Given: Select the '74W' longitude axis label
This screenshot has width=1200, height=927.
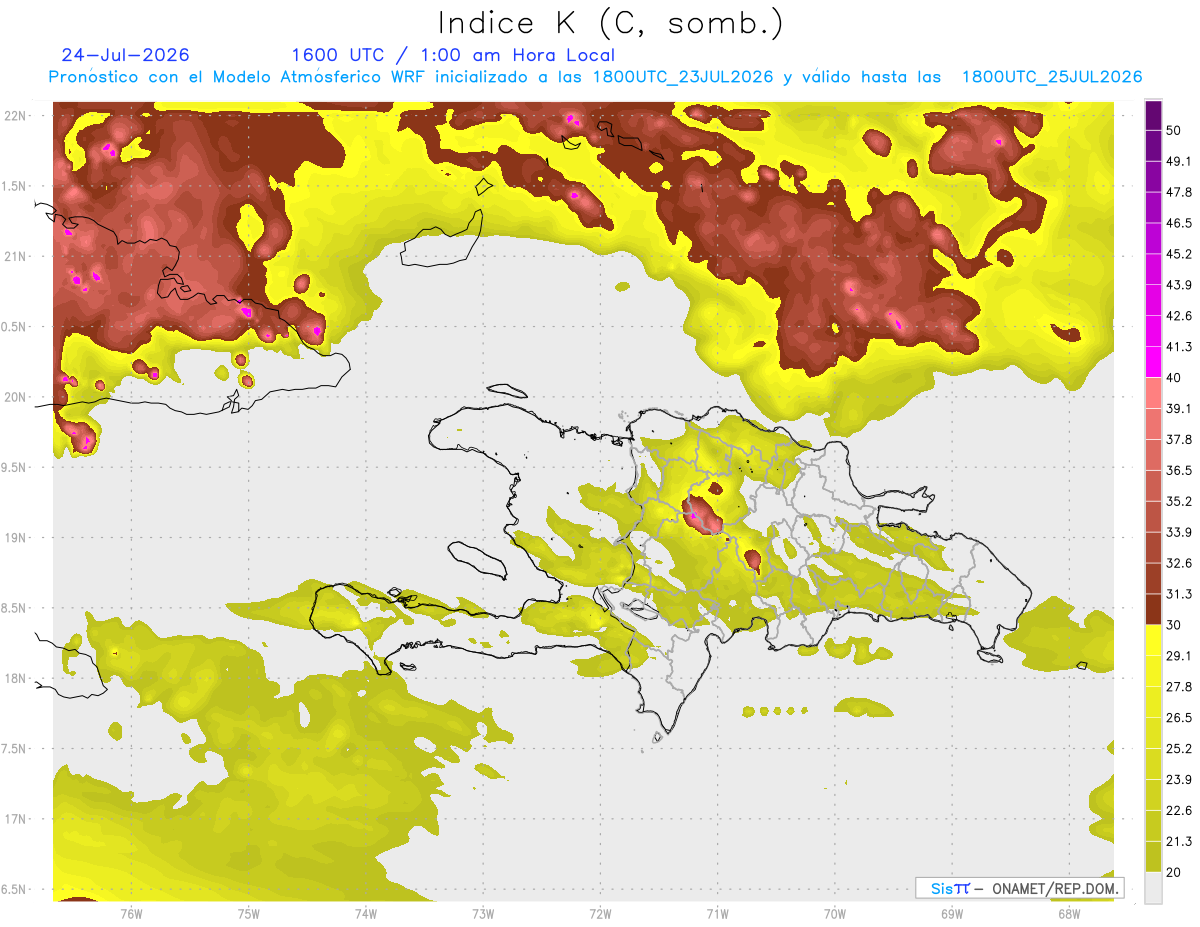Looking at the screenshot, I should (x=366, y=913).
